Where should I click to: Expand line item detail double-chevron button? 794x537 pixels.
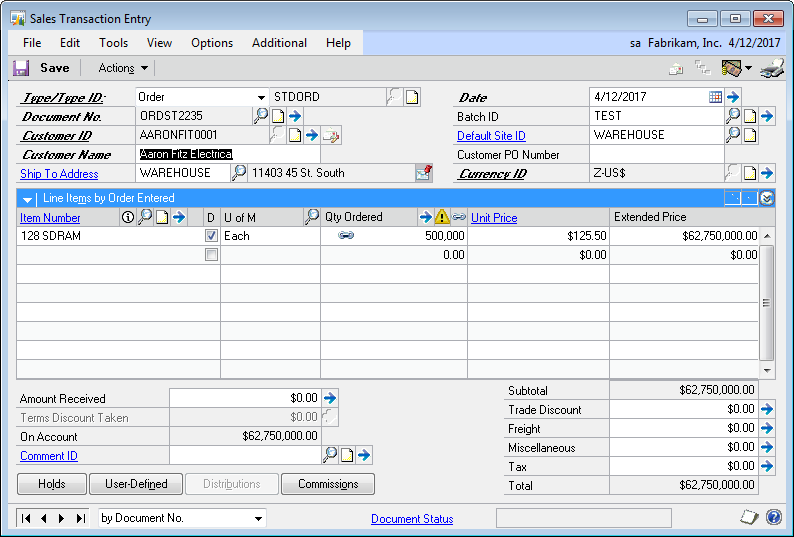pos(767,198)
